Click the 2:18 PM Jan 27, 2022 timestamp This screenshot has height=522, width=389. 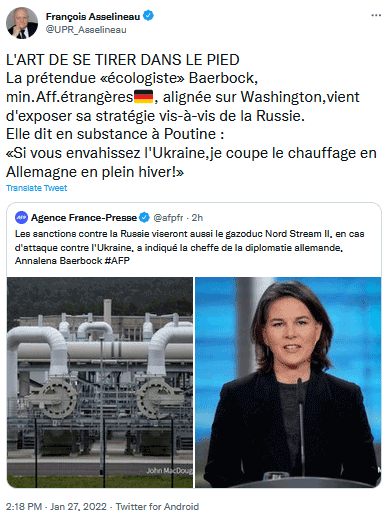coord(56,507)
